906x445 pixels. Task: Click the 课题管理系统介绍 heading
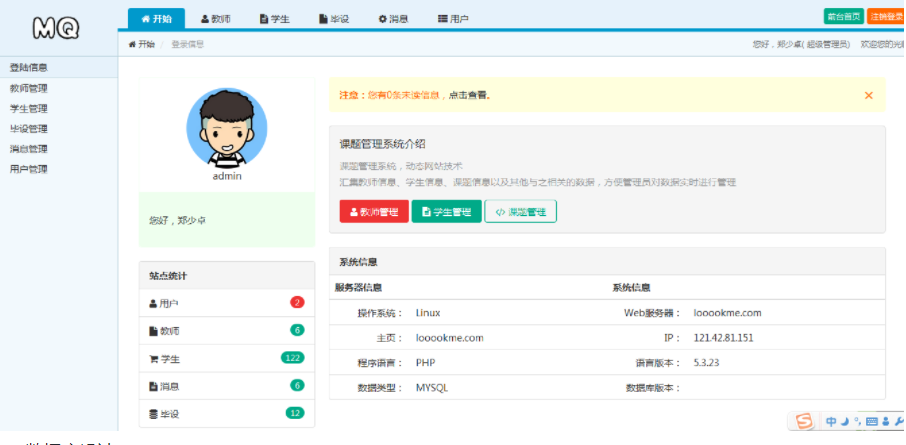click(383, 144)
